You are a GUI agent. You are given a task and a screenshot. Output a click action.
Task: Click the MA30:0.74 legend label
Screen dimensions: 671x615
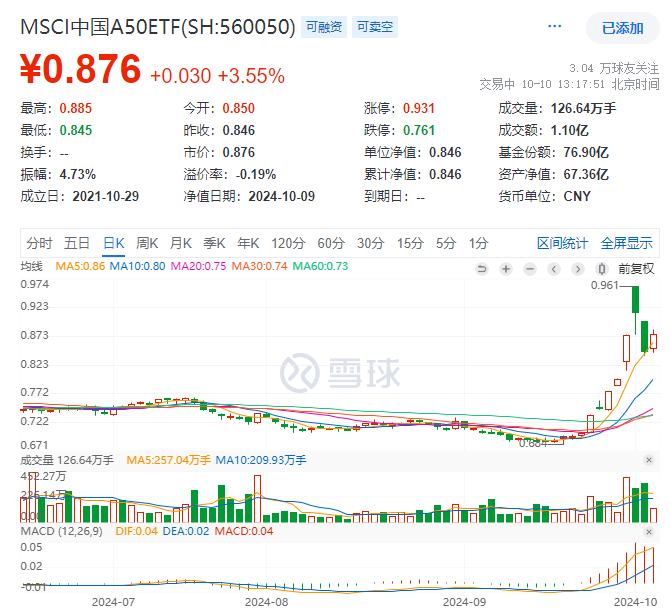click(x=259, y=266)
